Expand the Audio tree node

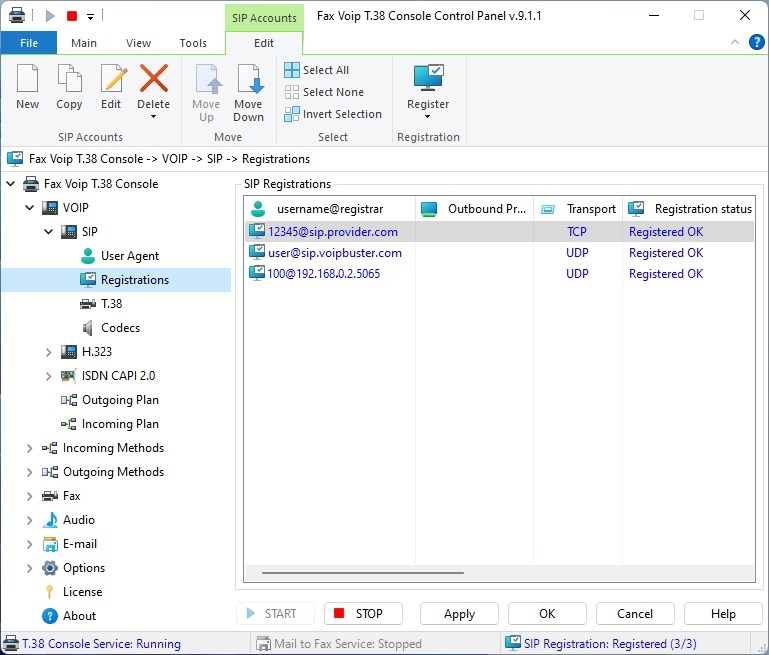point(29,520)
